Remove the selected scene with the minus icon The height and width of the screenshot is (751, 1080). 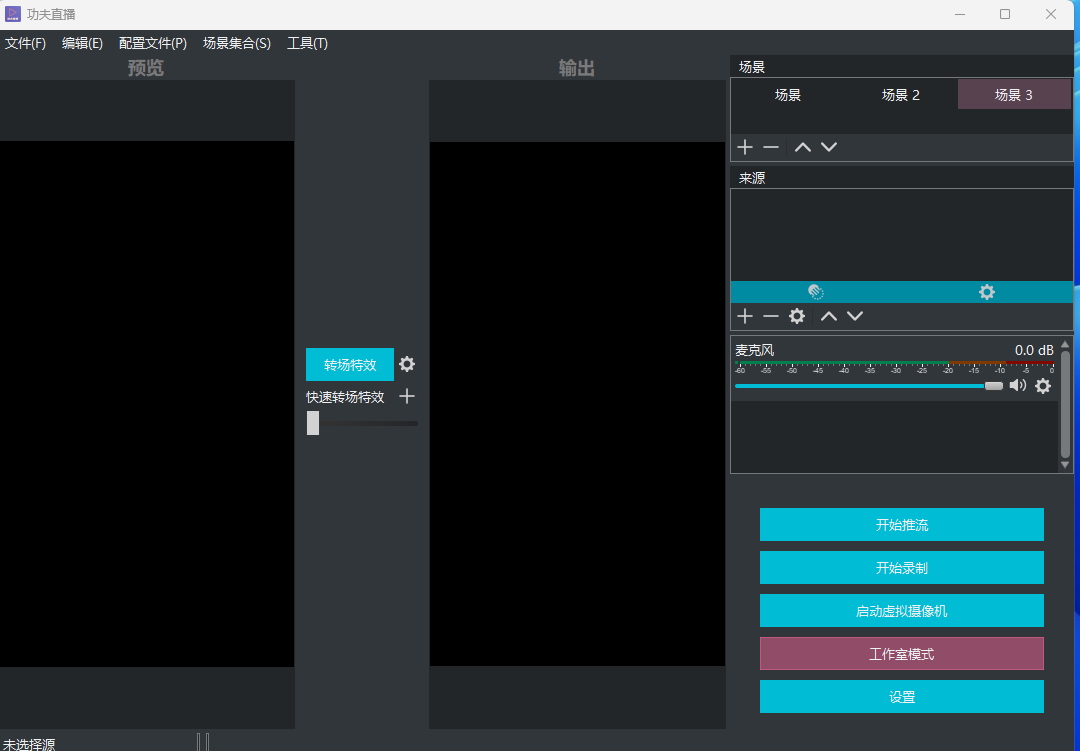pyautogui.click(x=771, y=147)
